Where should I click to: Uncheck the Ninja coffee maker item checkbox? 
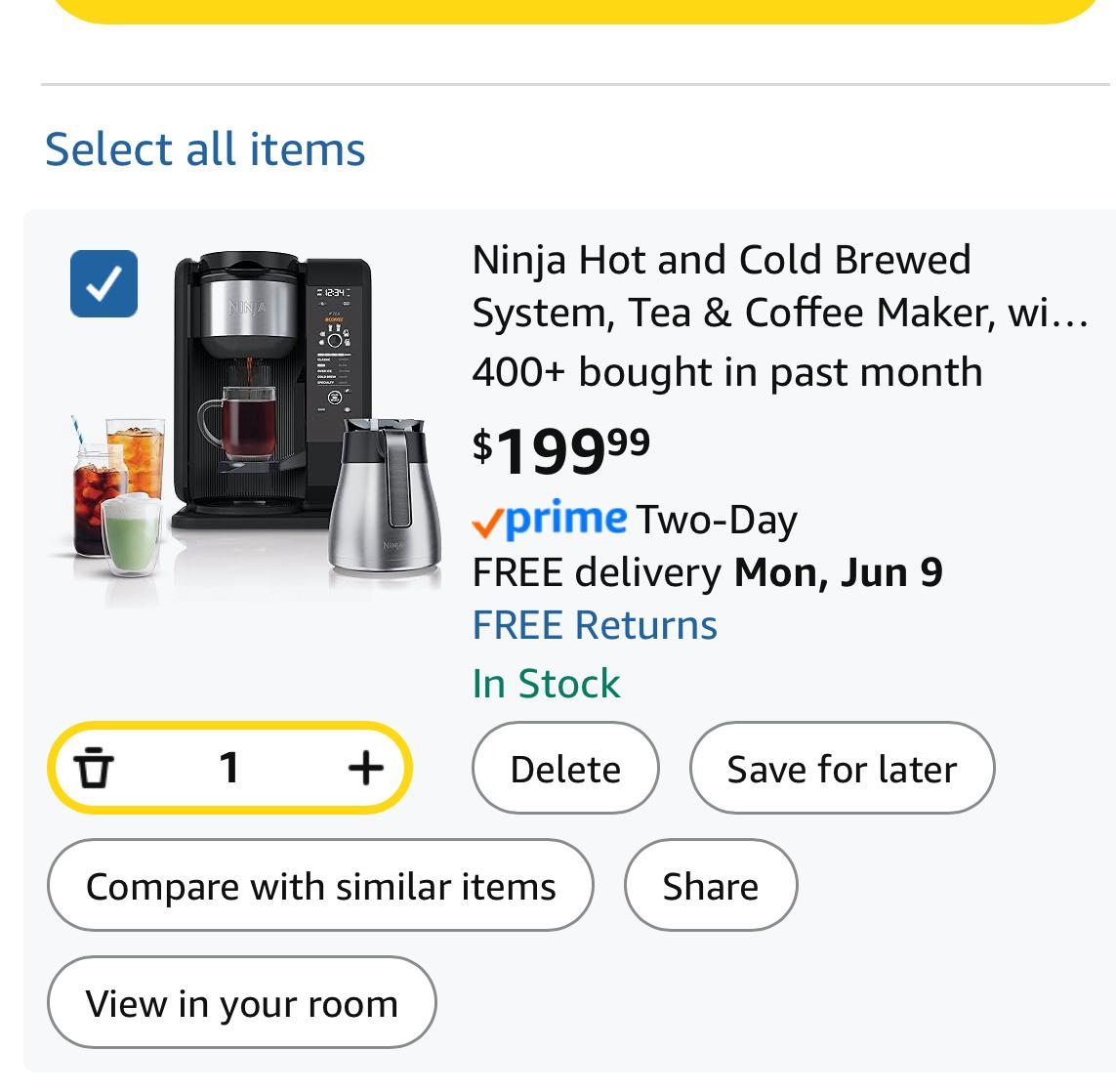(x=103, y=284)
